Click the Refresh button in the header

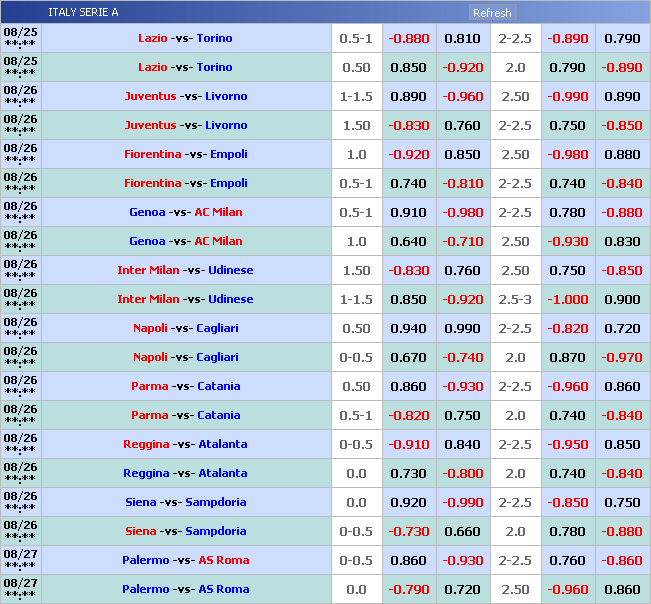point(492,13)
